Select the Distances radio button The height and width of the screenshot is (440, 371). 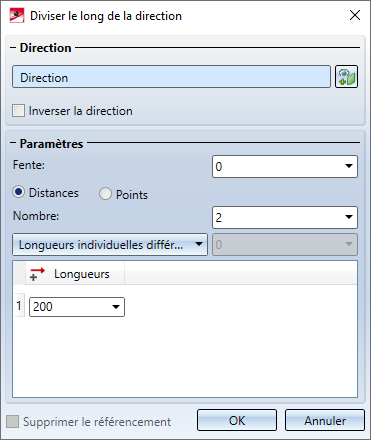[19, 192]
